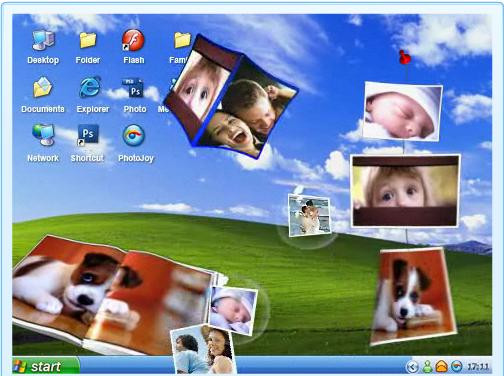The image size is (504, 376).
Task: Expand hidden tray icons arrow
Action: (x=412, y=367)
